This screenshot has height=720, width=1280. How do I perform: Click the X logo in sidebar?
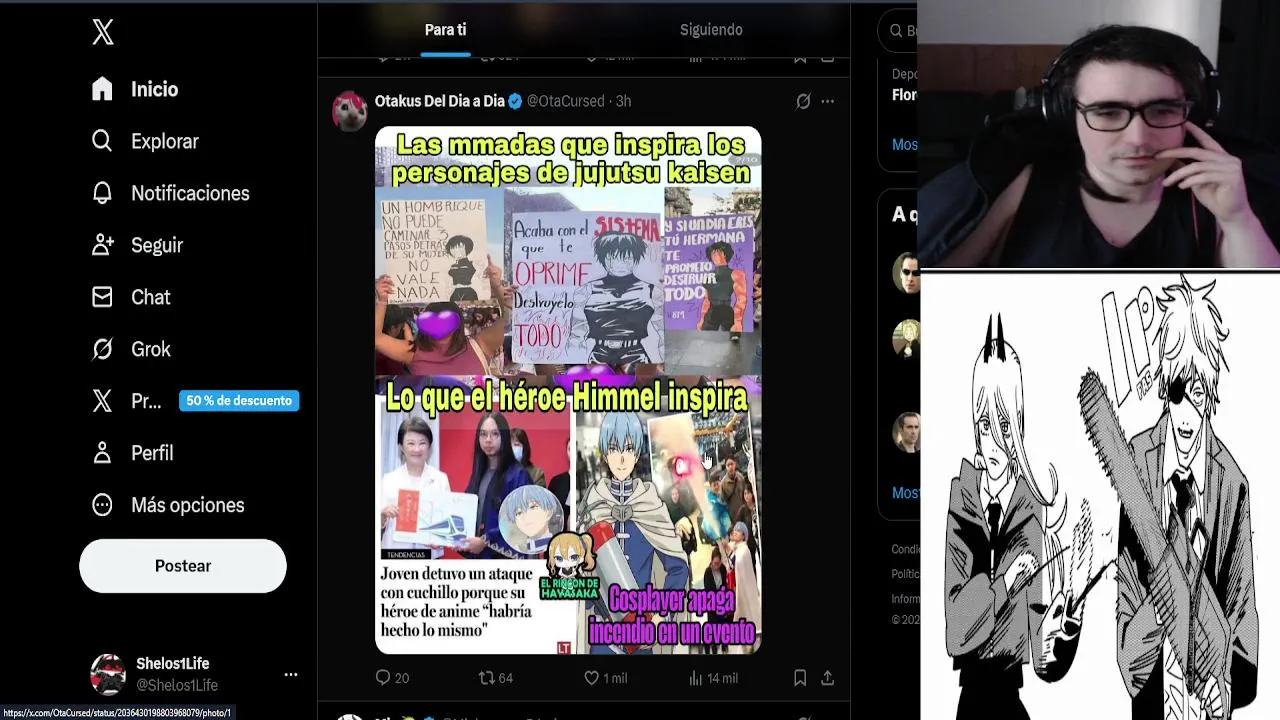[103, 32]
